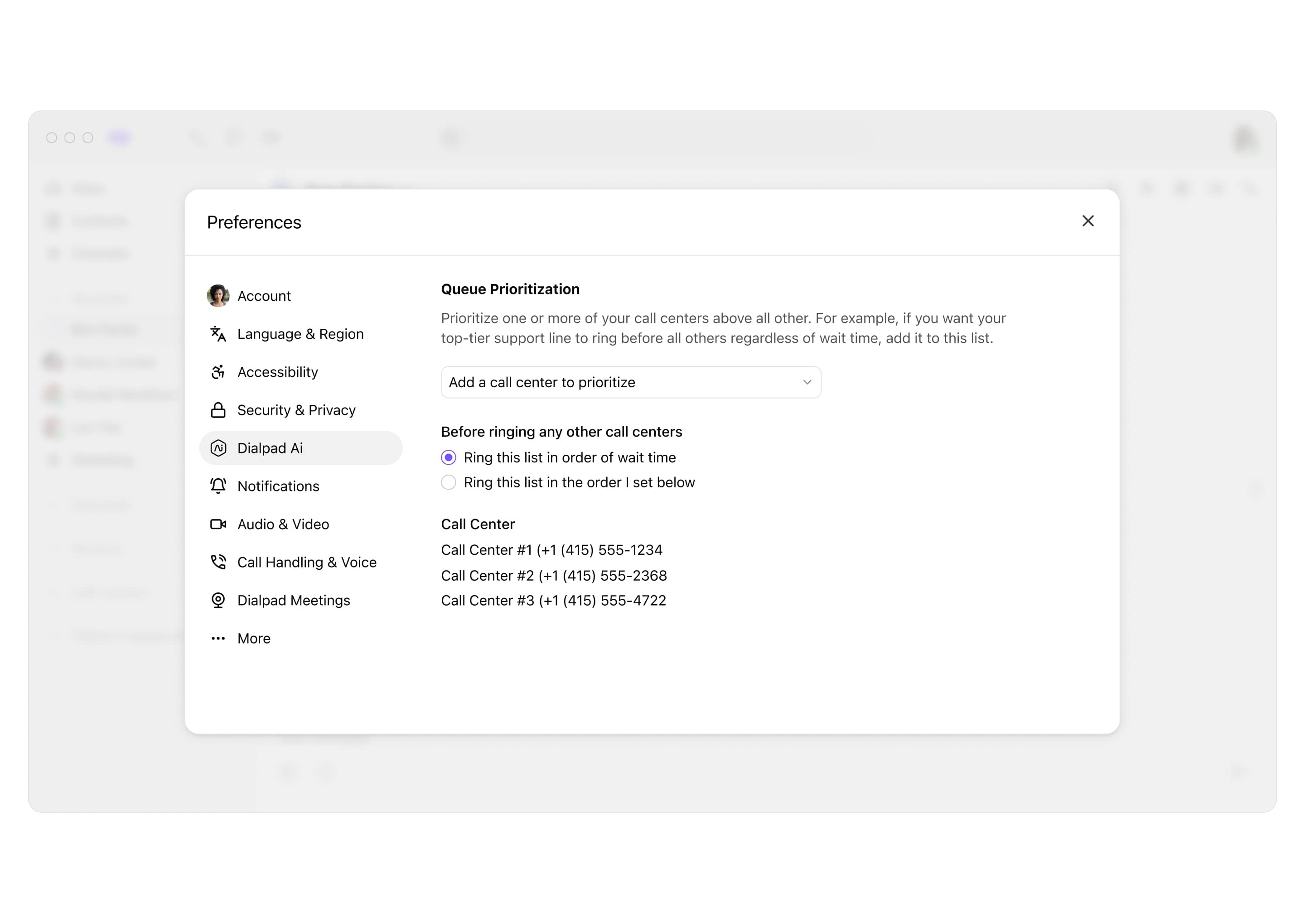Click Before ringing any other call centers label
The height and width of the screenshot is (924, 1305).
pos(561,432)
